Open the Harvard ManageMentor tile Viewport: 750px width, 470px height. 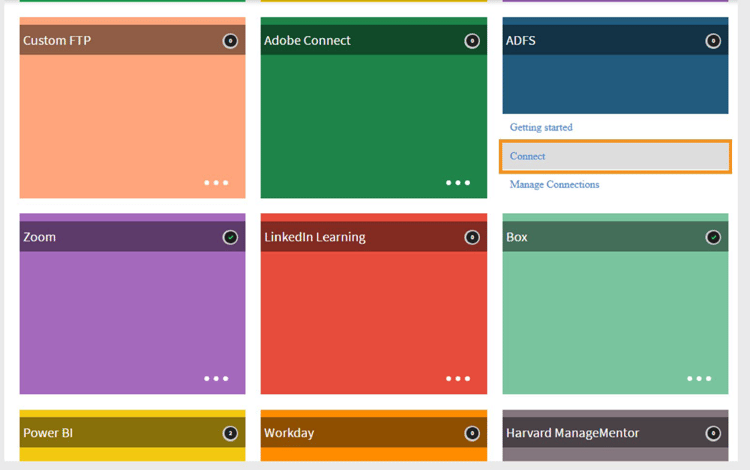pos(615,435)
